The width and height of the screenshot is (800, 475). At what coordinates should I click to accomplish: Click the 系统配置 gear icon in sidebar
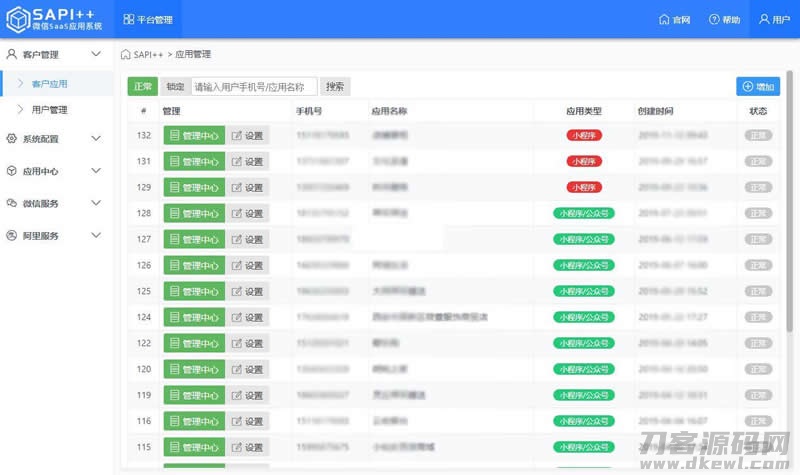12,139
